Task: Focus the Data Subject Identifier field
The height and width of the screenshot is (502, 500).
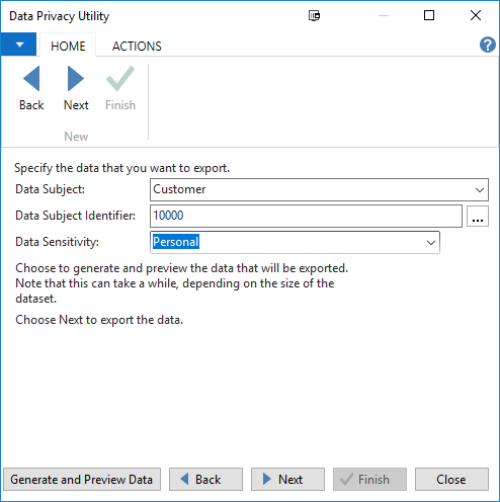Action: [306, 216]
